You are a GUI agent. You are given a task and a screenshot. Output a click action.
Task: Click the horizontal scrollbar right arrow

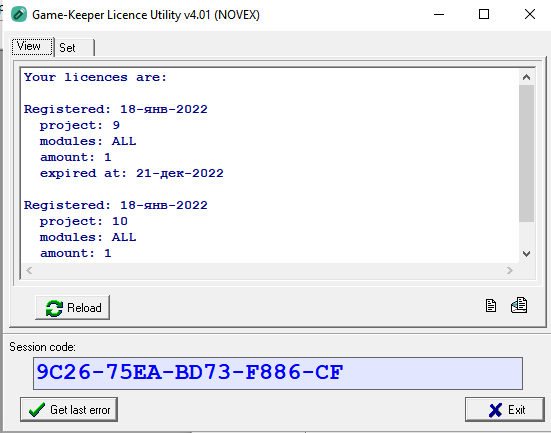tap(510, 270)
